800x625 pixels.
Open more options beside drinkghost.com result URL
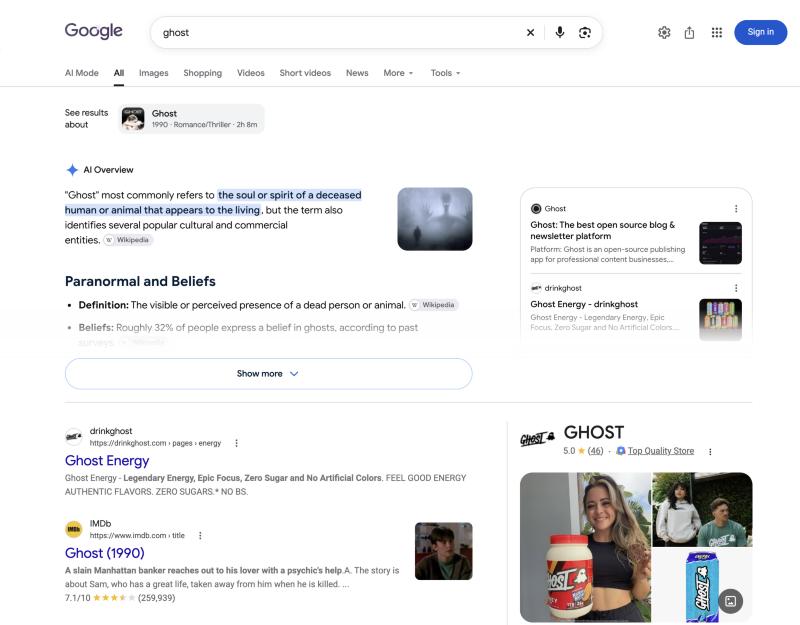(x=236, y=443)
